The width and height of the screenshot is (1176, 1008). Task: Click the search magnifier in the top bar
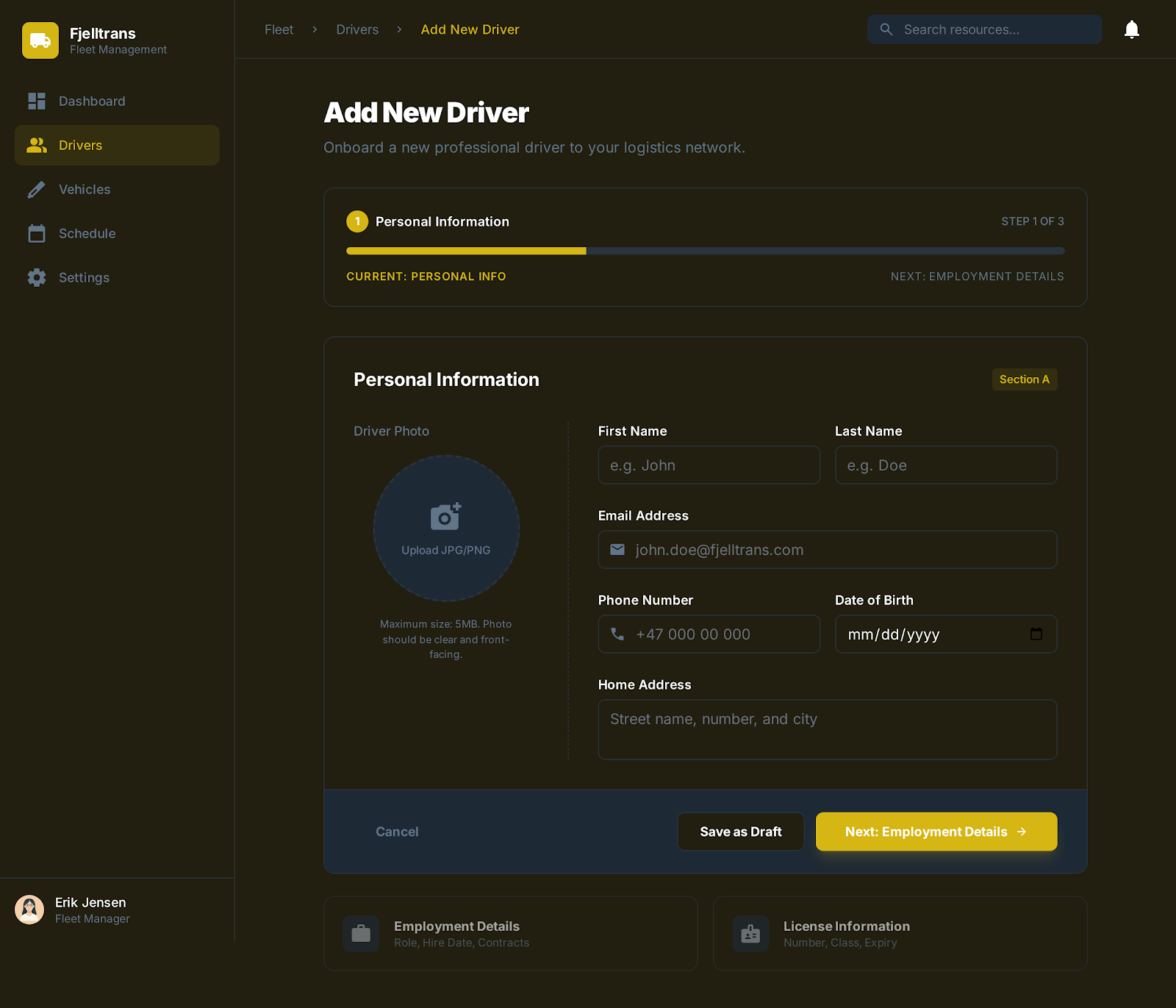coord(886,29)
